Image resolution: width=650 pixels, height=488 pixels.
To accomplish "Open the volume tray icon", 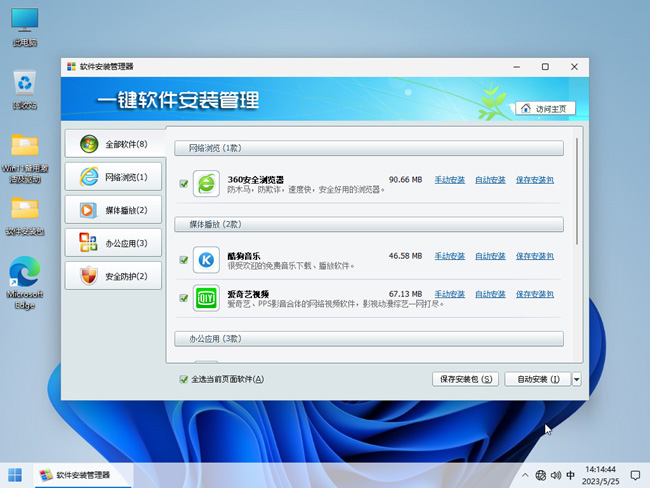I will [555, 475].
